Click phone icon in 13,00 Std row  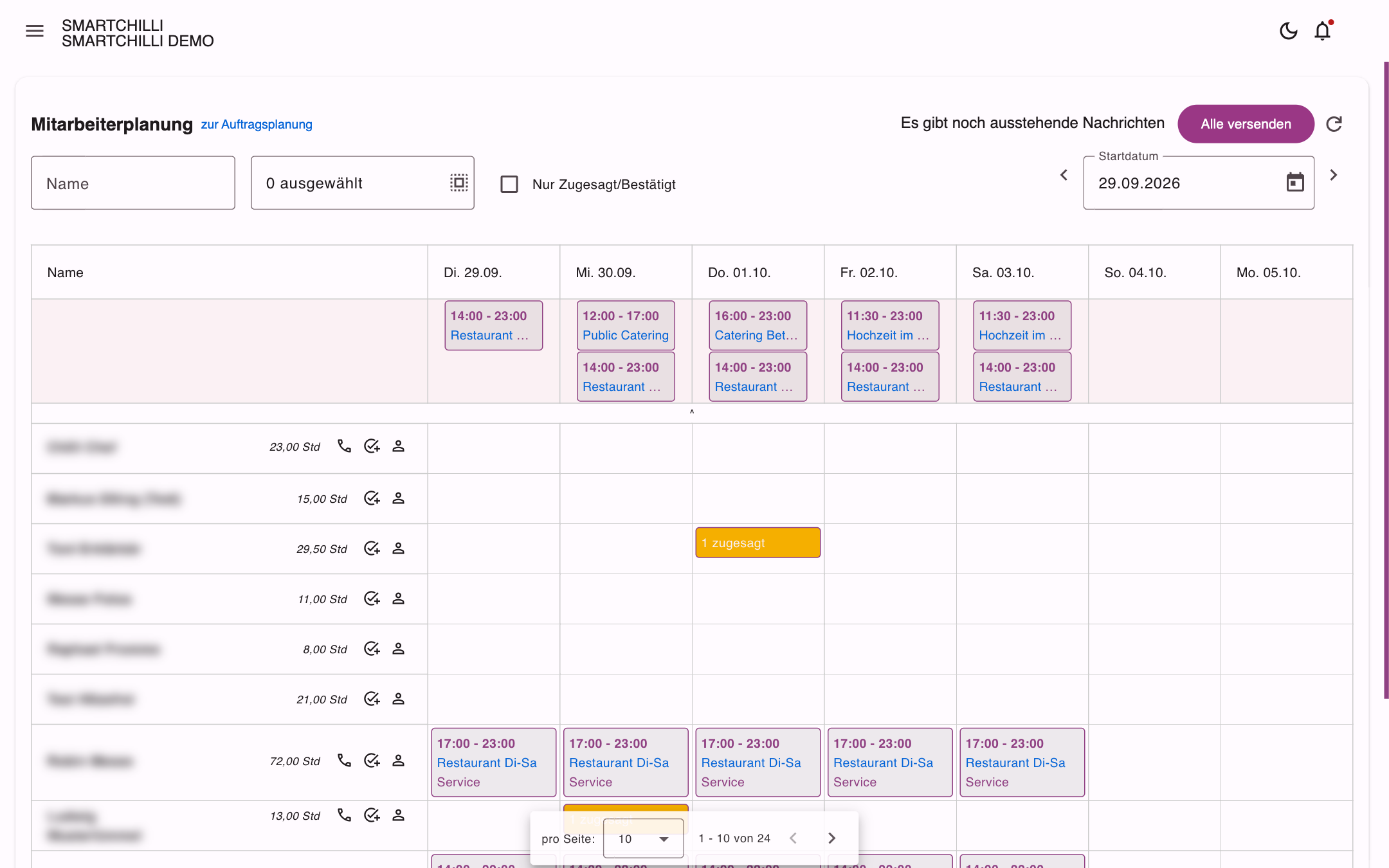(x=345, y=815)
